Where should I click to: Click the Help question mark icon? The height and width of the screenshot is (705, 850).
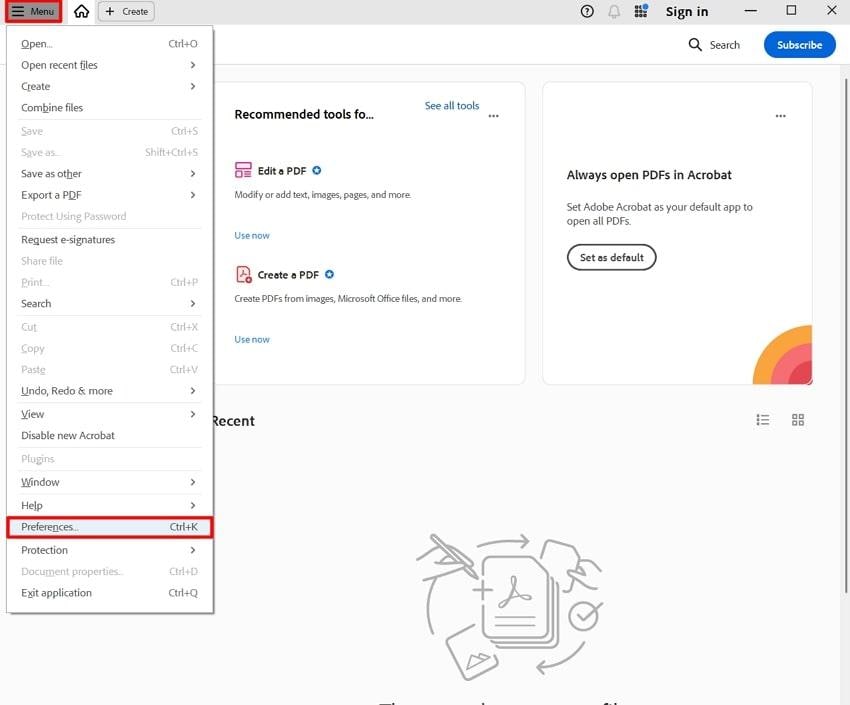(586, 11)
